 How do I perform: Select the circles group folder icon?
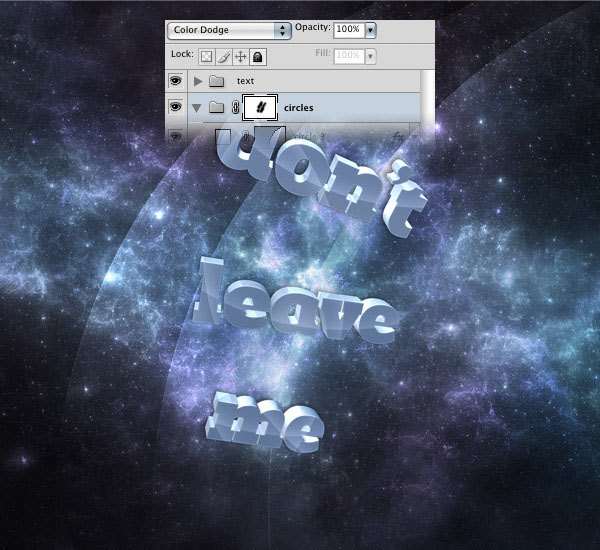[217, 108]
